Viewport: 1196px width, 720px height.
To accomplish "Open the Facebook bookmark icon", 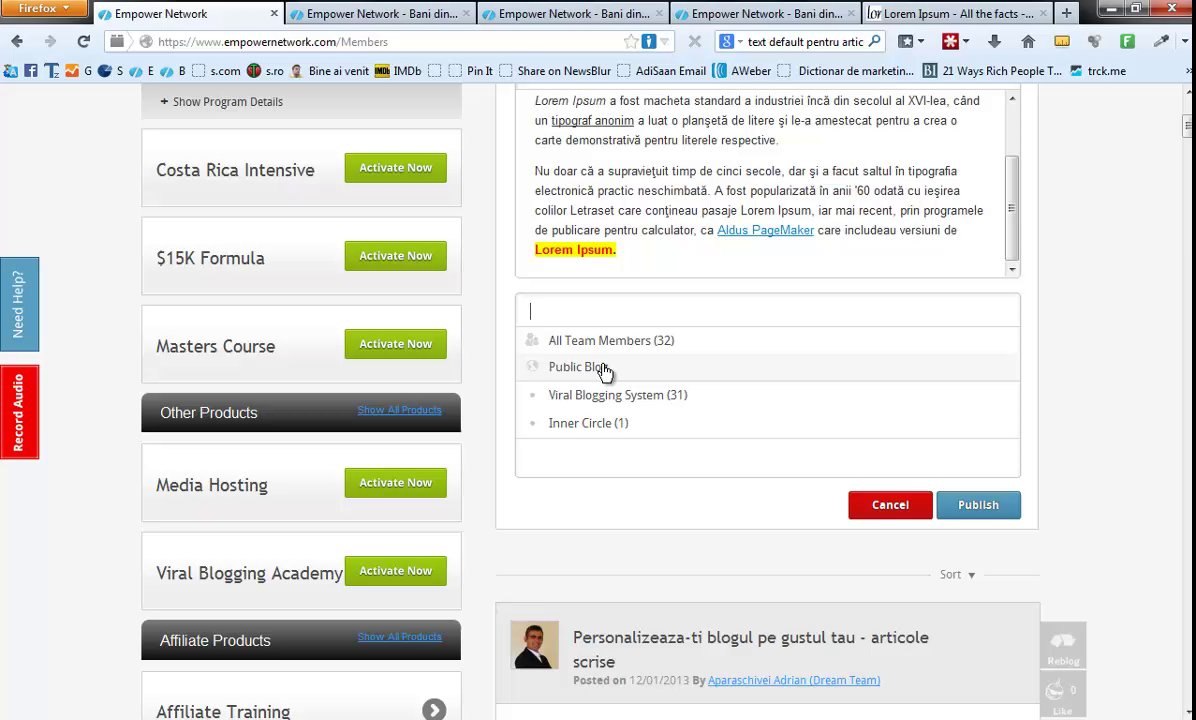I will 31,71.
